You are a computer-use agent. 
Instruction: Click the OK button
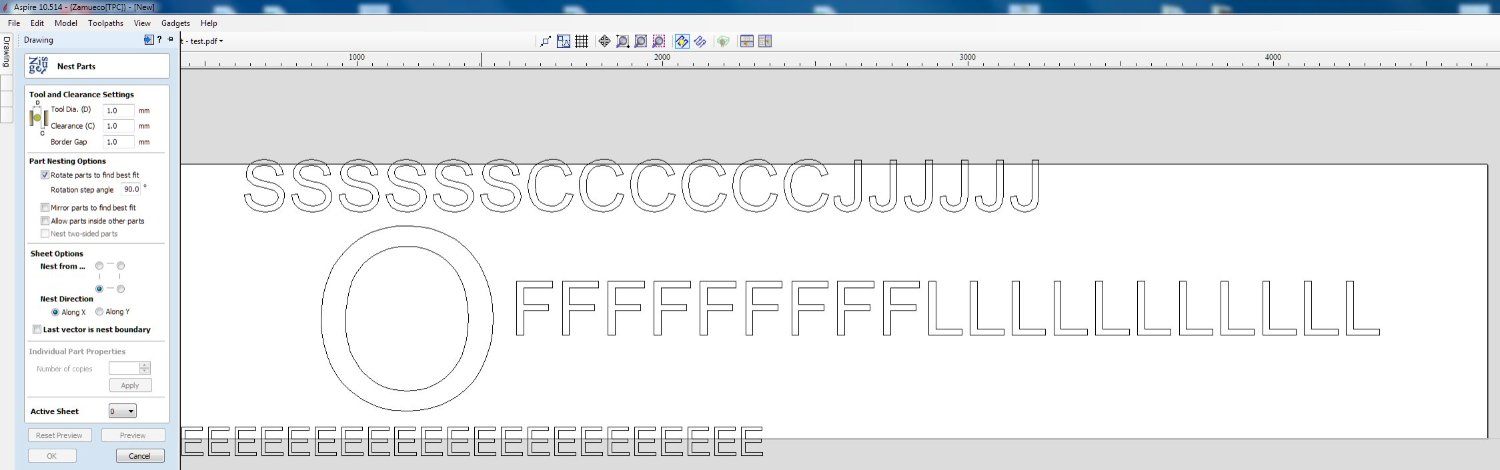[x=52, y=456]
